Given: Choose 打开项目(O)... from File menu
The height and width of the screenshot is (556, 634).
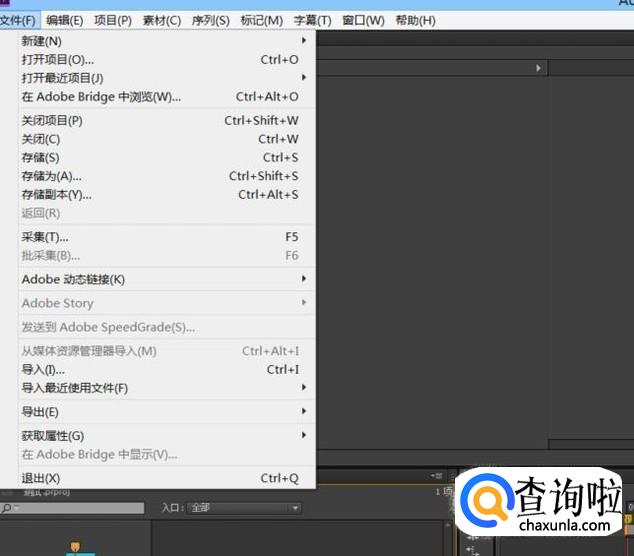Looking at the screenshot, I should coord(166,59).
